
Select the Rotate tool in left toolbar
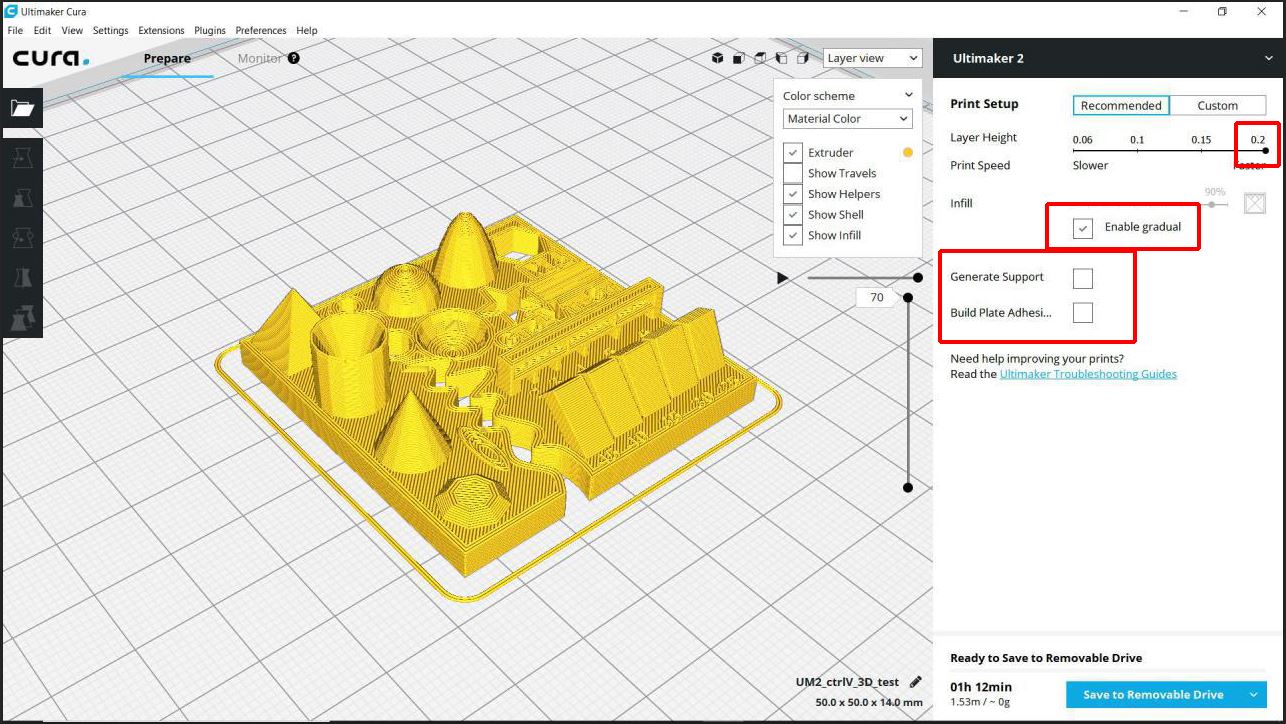click(22, 237)
